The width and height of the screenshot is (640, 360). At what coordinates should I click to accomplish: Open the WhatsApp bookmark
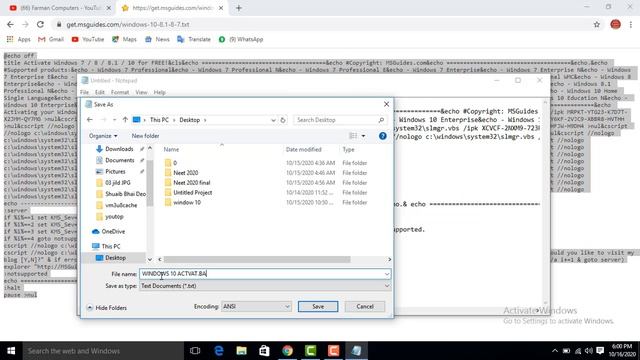point(241,40)
